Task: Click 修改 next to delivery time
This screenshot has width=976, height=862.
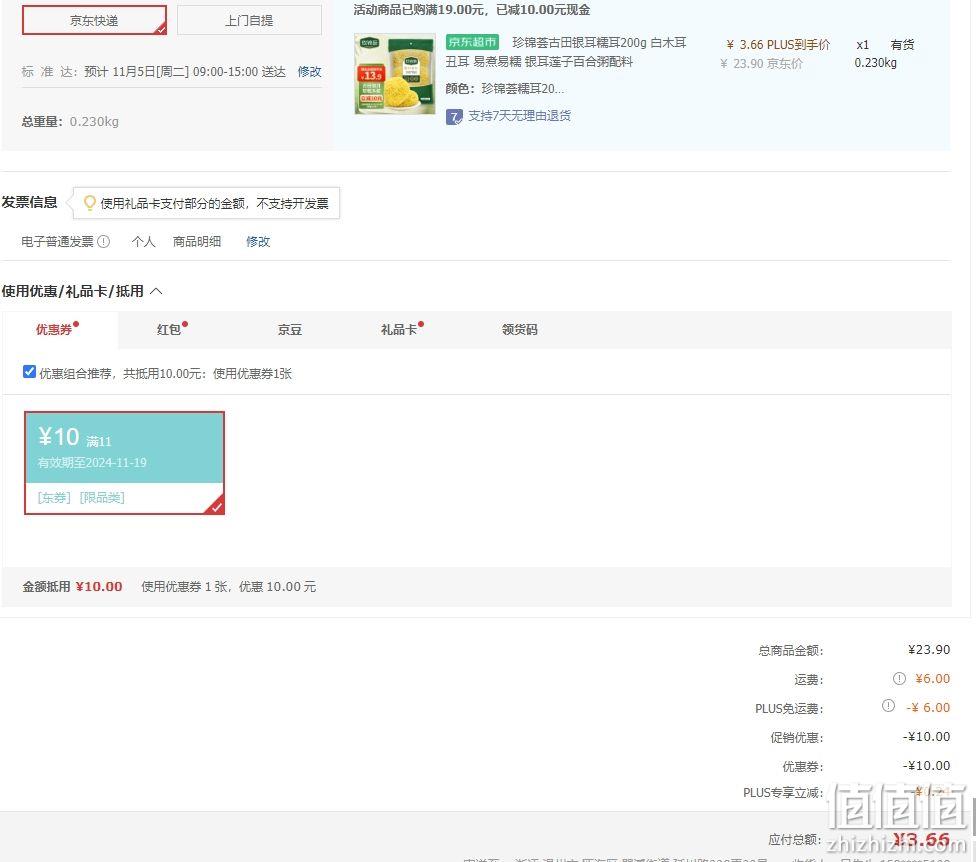Action: pyautogui.click(x=309, y=72)
